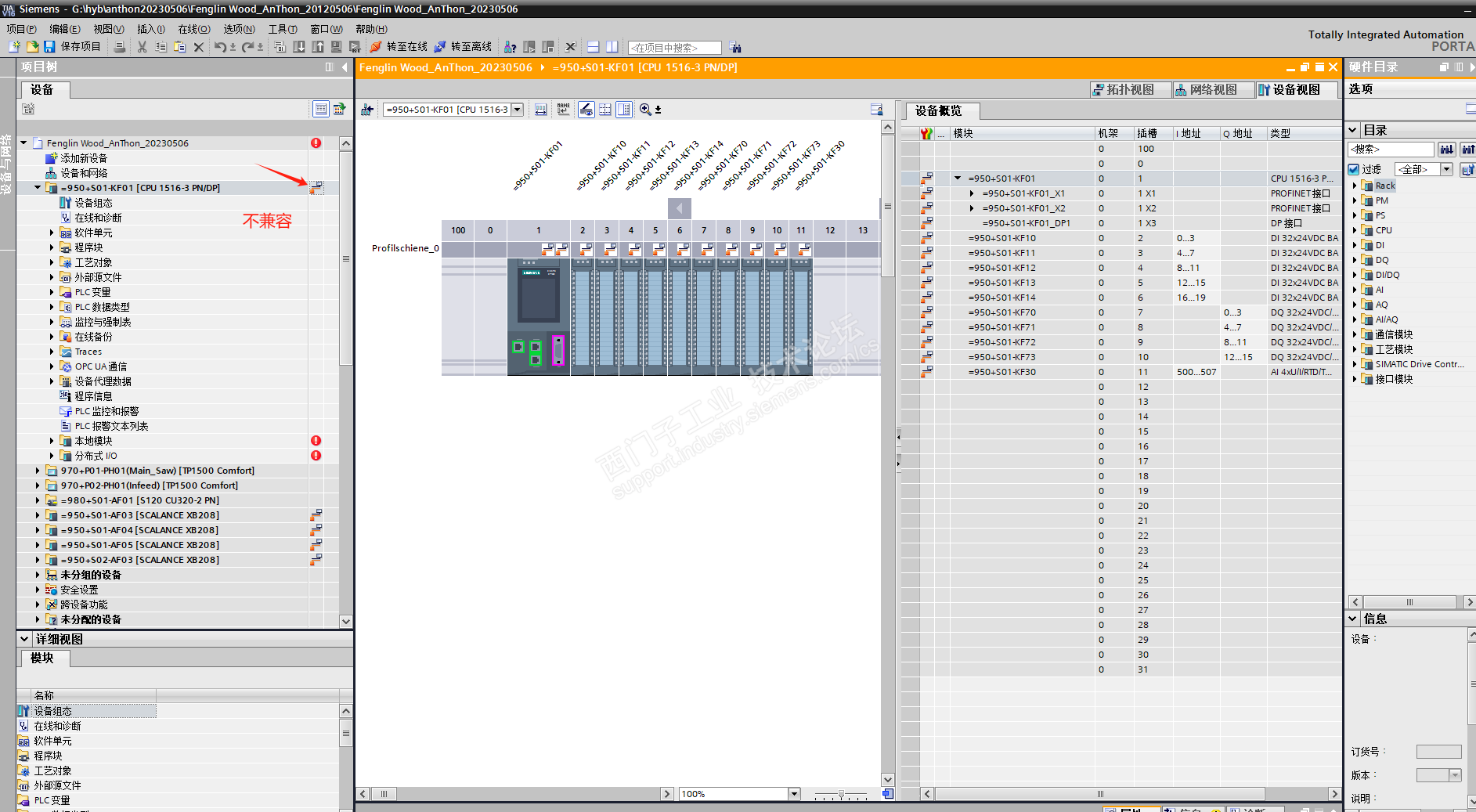Click the split editor horizontally icon

[x=593, y=47]
